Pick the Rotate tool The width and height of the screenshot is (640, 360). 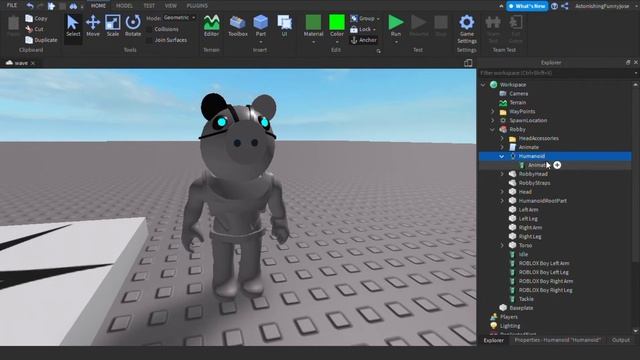(x=133, y=26)
